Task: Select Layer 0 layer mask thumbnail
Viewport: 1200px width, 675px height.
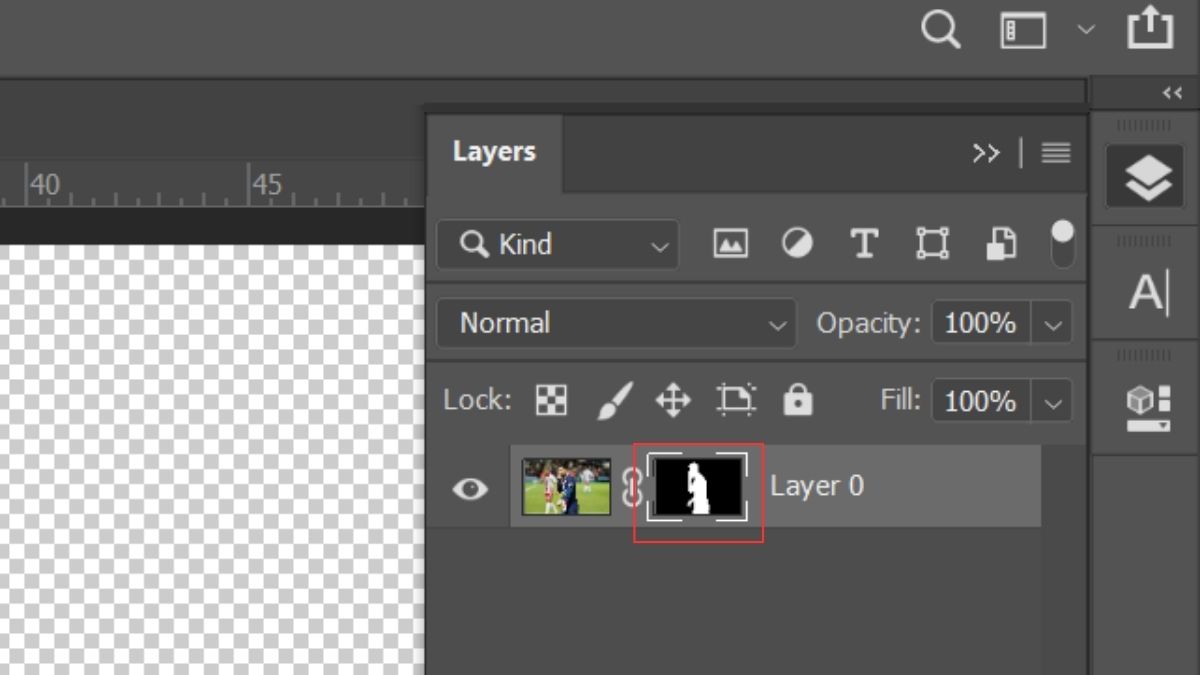Action: 697,487
